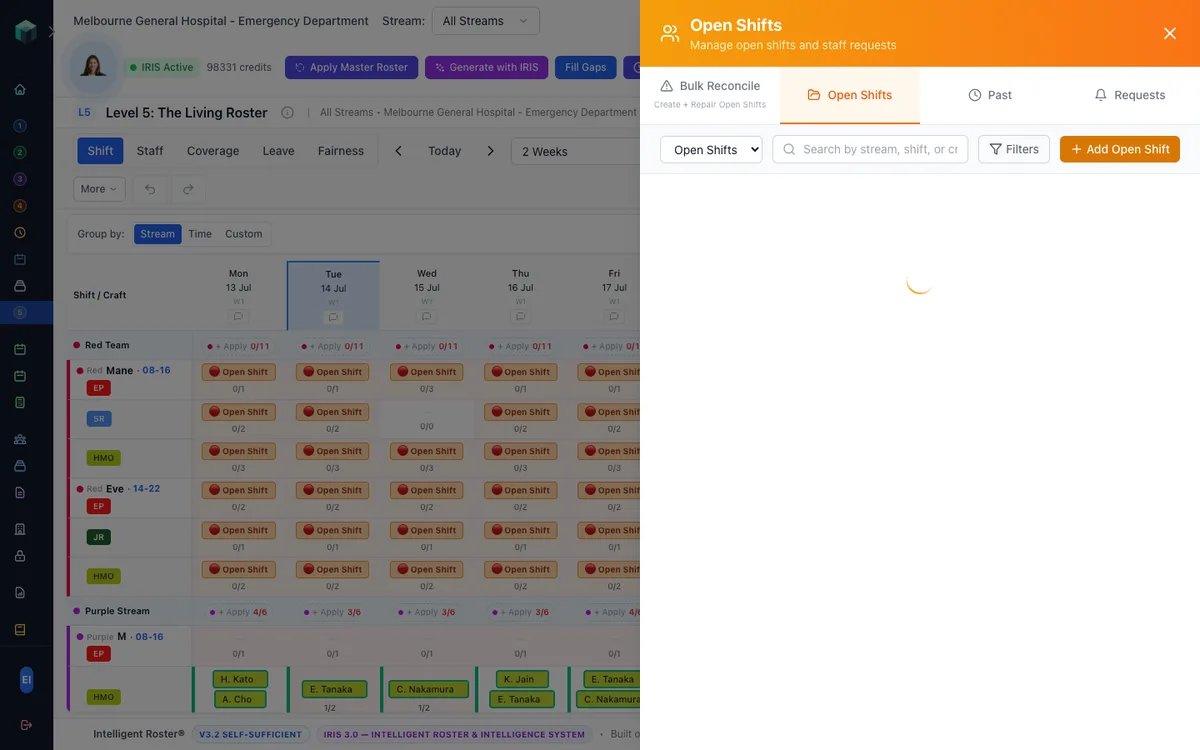This screenshot has width=1200, height=750.
Task: Open the building icon in sidebar
Action: (x=20, y=529)
